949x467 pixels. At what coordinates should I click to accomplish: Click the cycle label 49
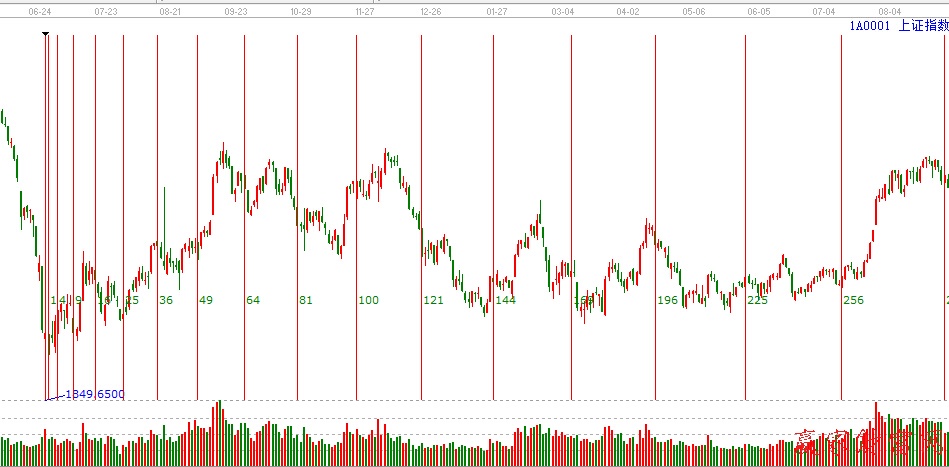pyautogui.click(x=206, y=300)
